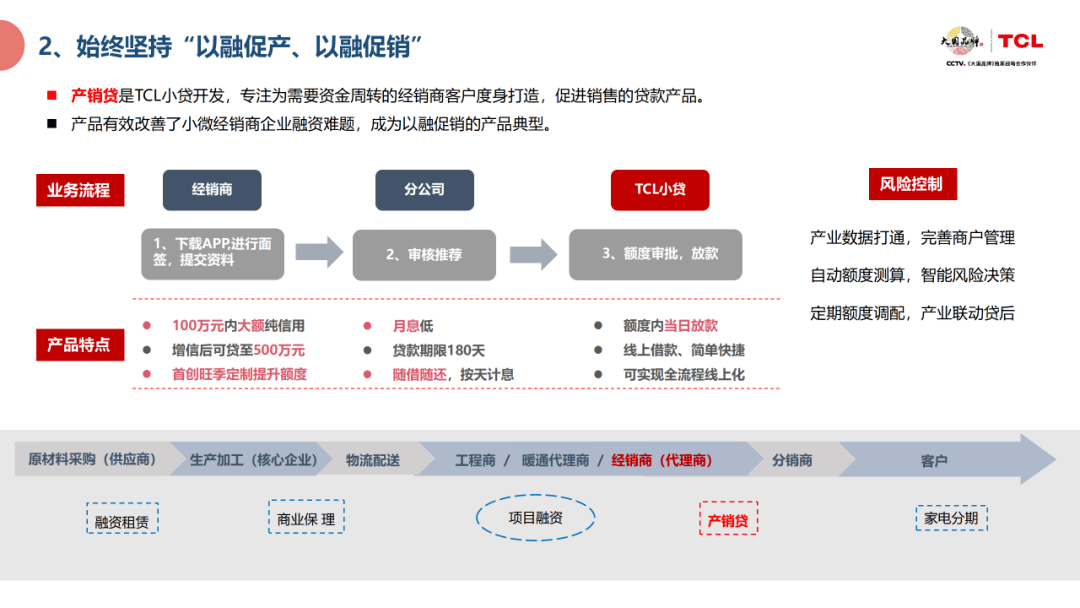This screenshot has height=608, width=1080.
Task: Click text 随借随还，按天计息
Action: [x=453, y=375]
